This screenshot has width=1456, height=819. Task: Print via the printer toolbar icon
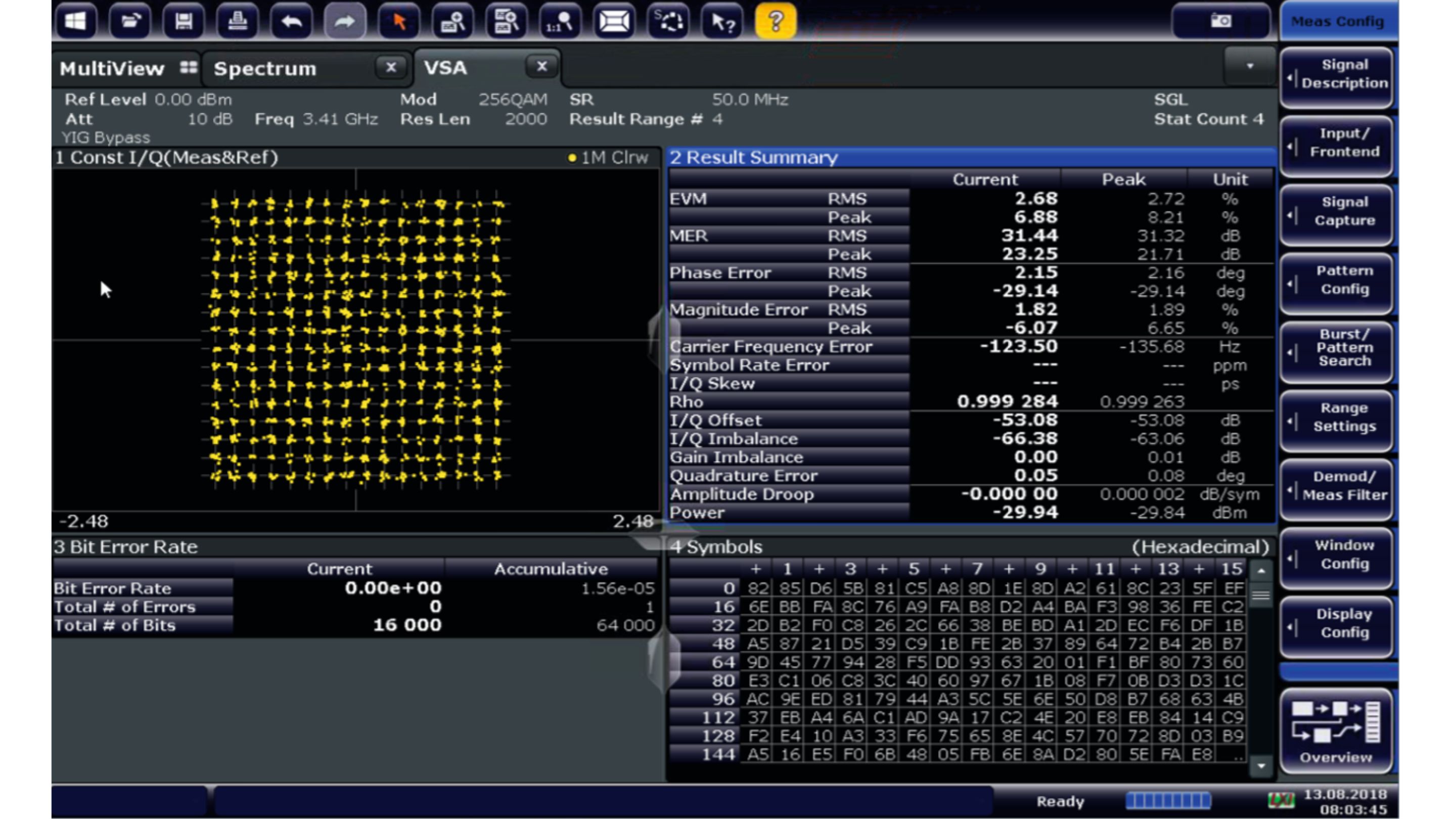click(x=237, y=21)
